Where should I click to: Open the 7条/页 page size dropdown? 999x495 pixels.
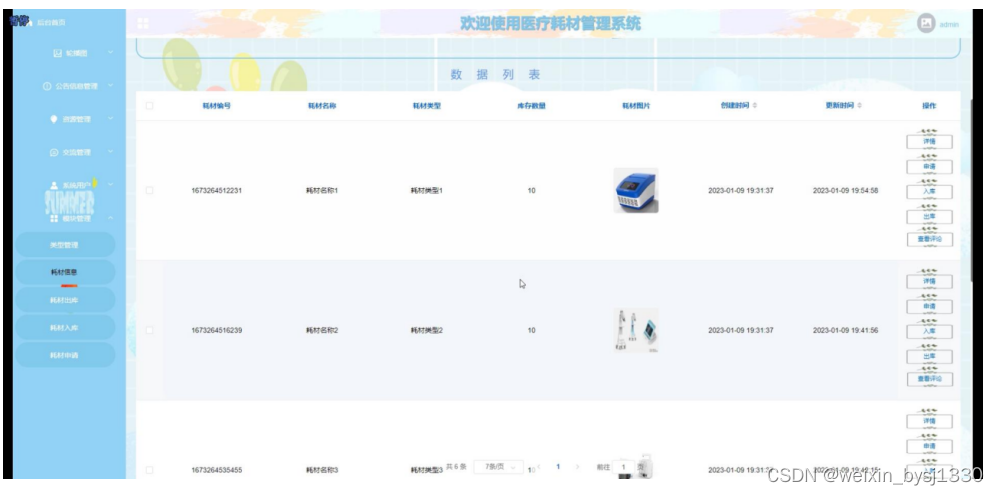pyautogui.click(x=499, y=467)
